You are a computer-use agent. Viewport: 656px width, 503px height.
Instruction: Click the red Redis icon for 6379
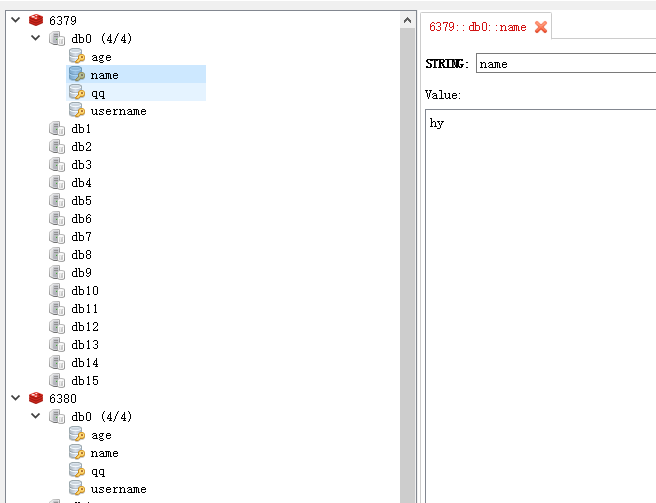(36, 20)
